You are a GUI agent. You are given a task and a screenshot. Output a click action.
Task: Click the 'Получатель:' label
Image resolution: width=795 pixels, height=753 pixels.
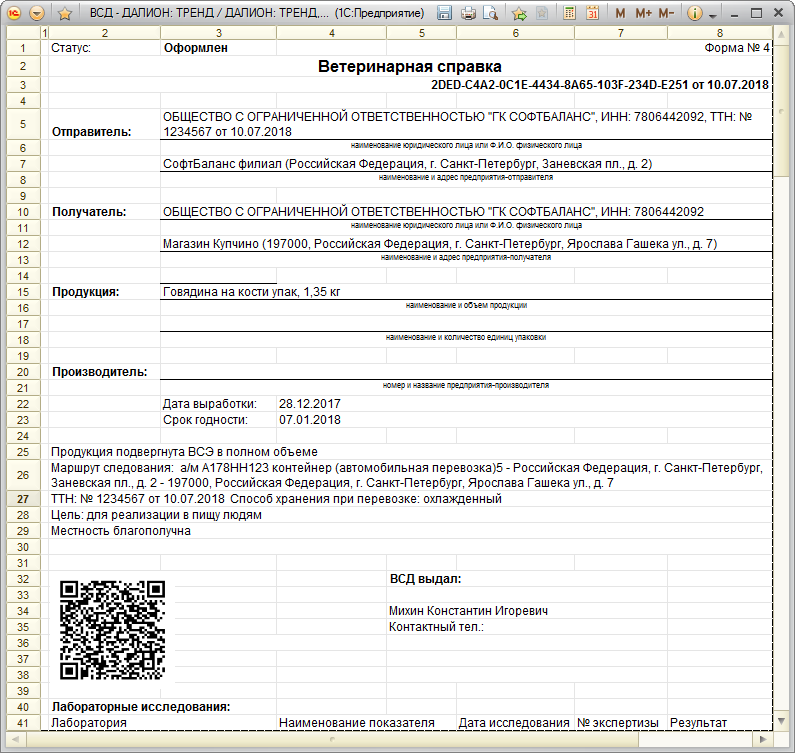(89, 212)
